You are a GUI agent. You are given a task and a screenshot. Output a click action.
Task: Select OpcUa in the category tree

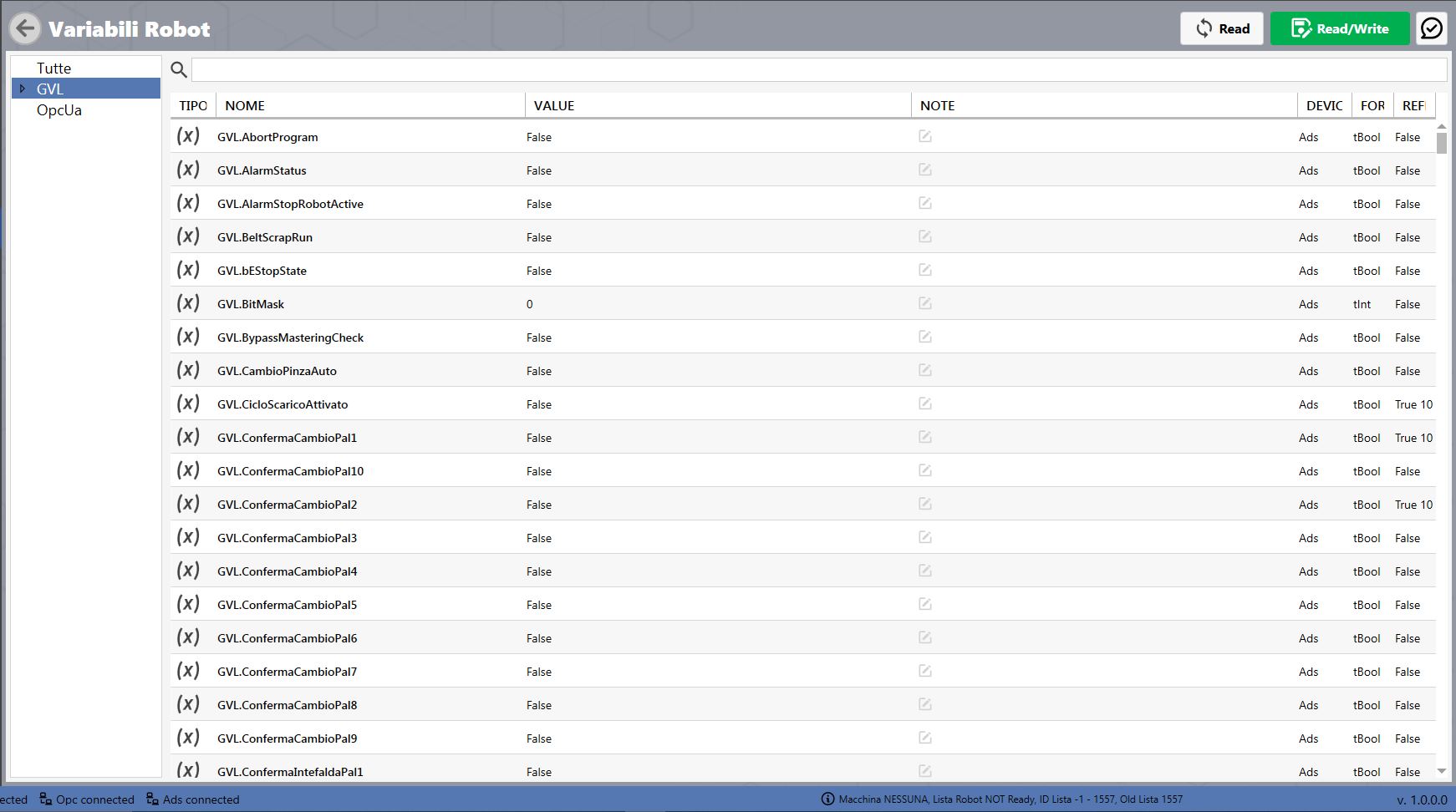[59, 110]
